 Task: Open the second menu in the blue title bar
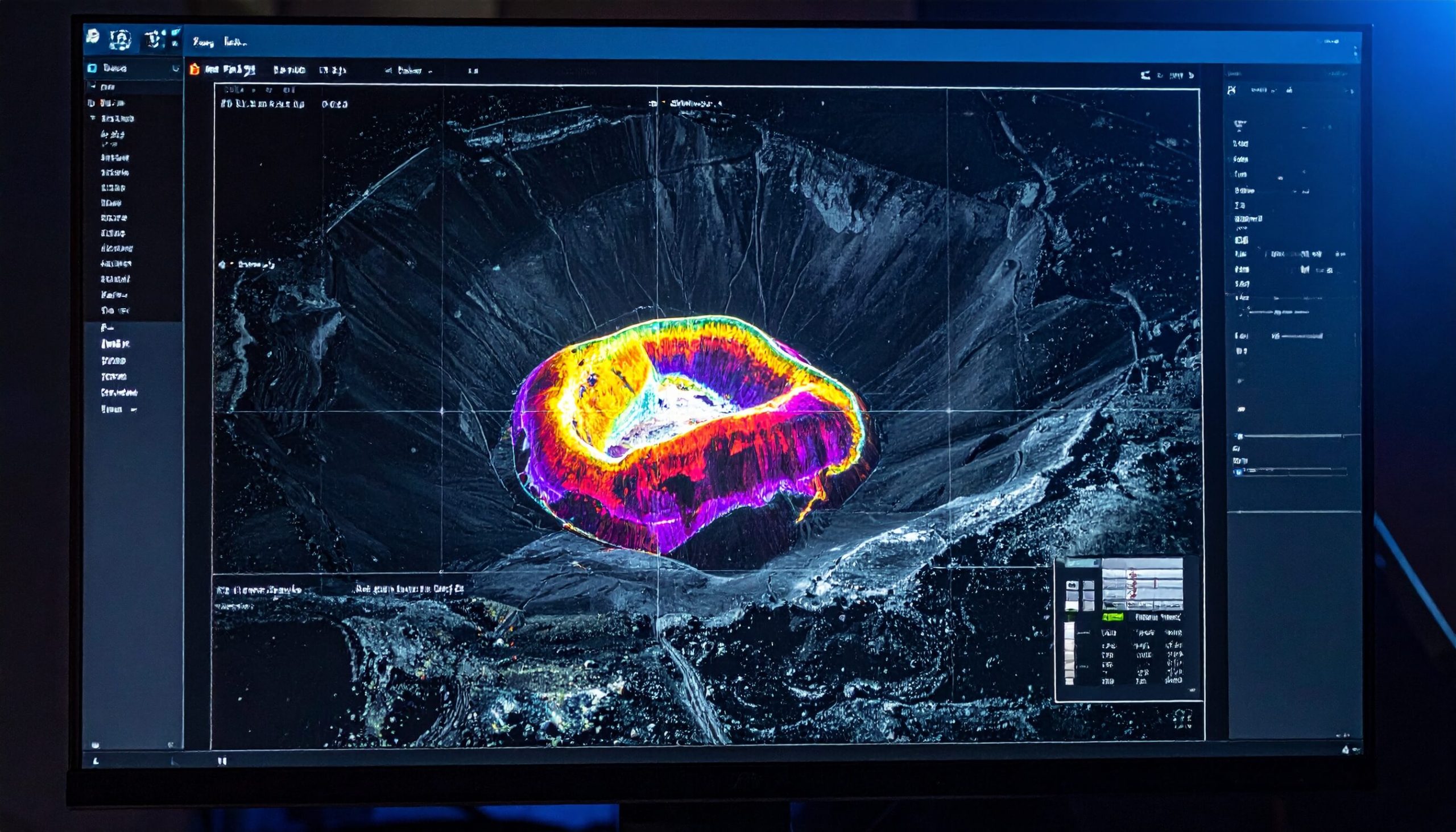point(235,42)
